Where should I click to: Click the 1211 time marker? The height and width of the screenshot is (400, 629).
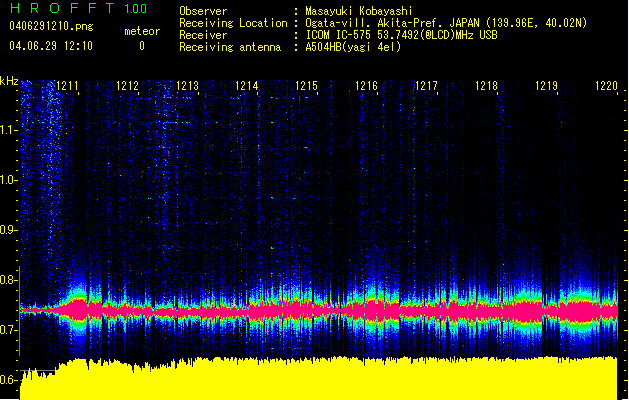(x=67, y=87)
